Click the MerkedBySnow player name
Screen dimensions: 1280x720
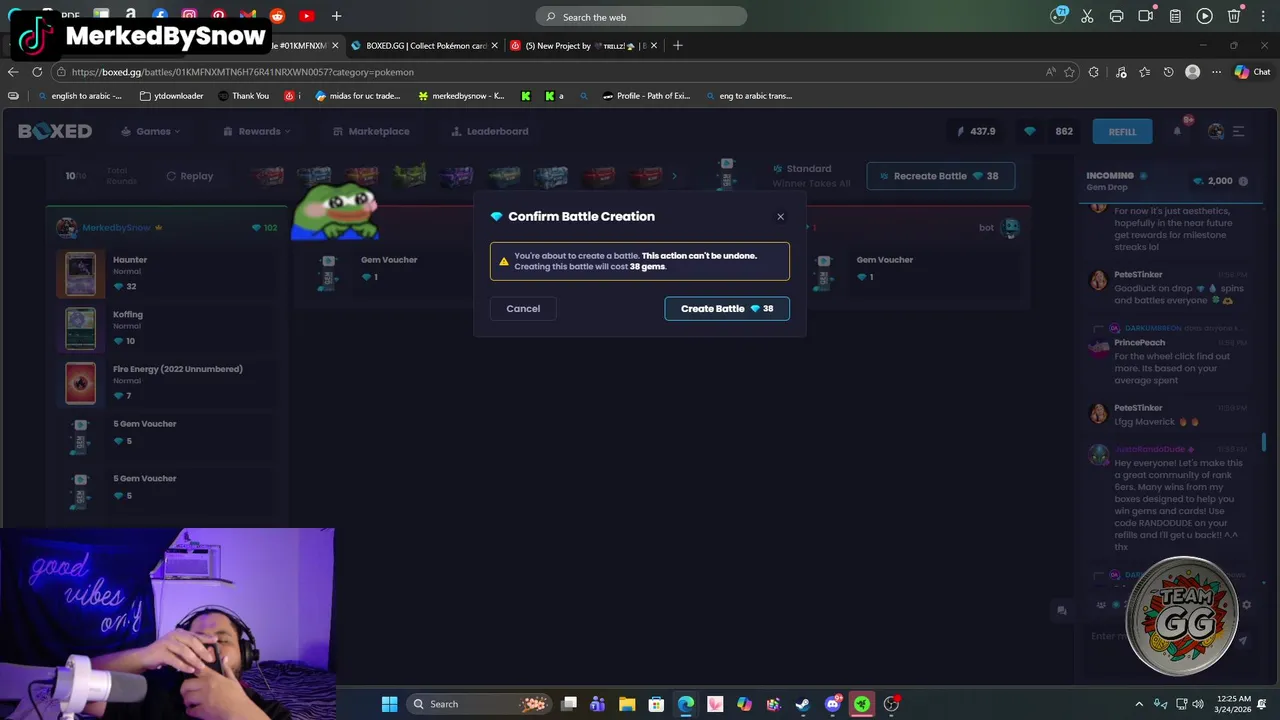pos(116,228)
